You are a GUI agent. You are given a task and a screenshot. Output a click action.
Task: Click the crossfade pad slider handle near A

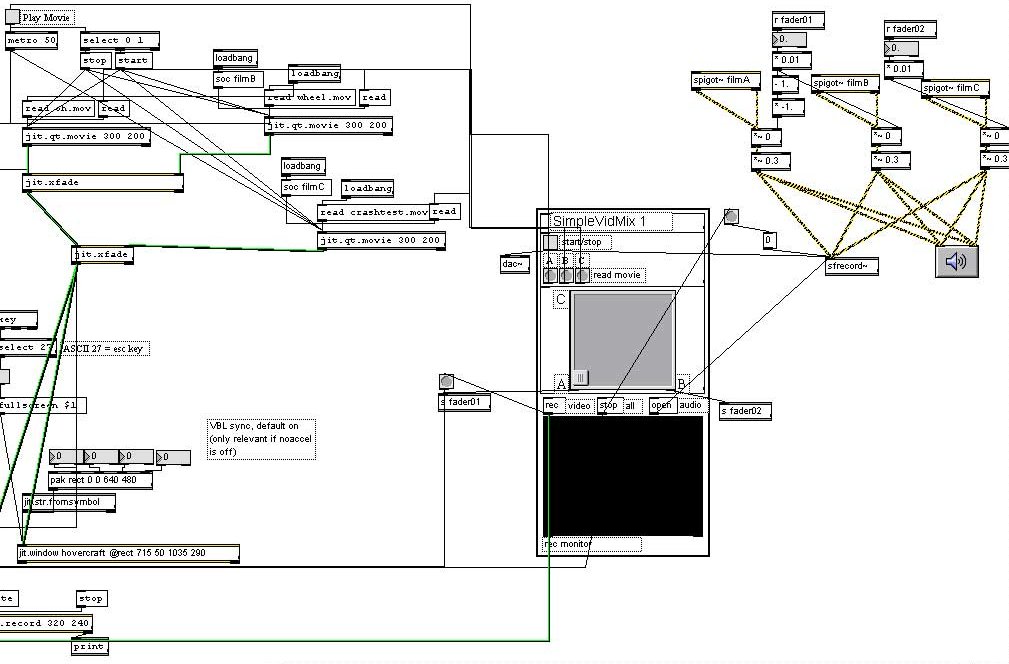click(580, 378)
